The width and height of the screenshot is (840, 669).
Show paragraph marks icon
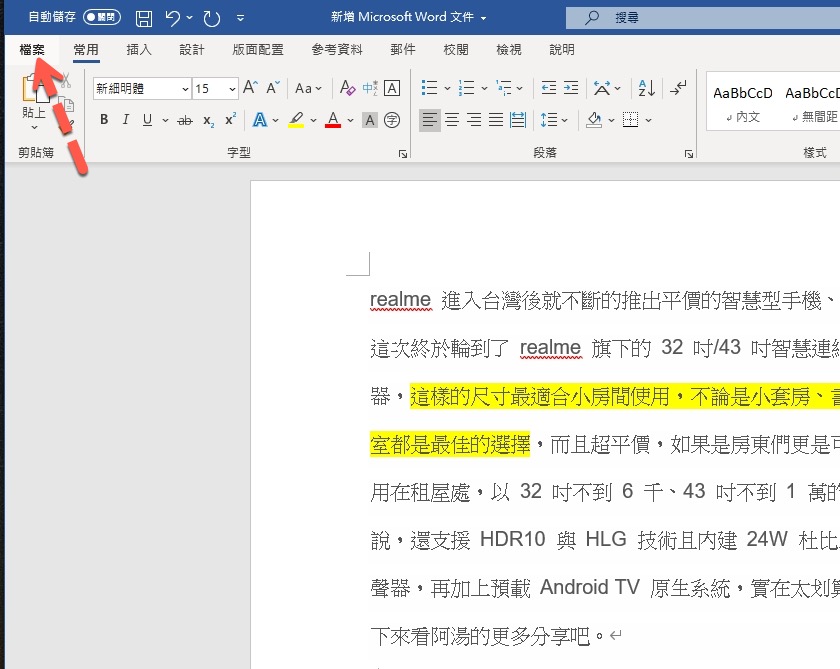(x=679, y=89)
